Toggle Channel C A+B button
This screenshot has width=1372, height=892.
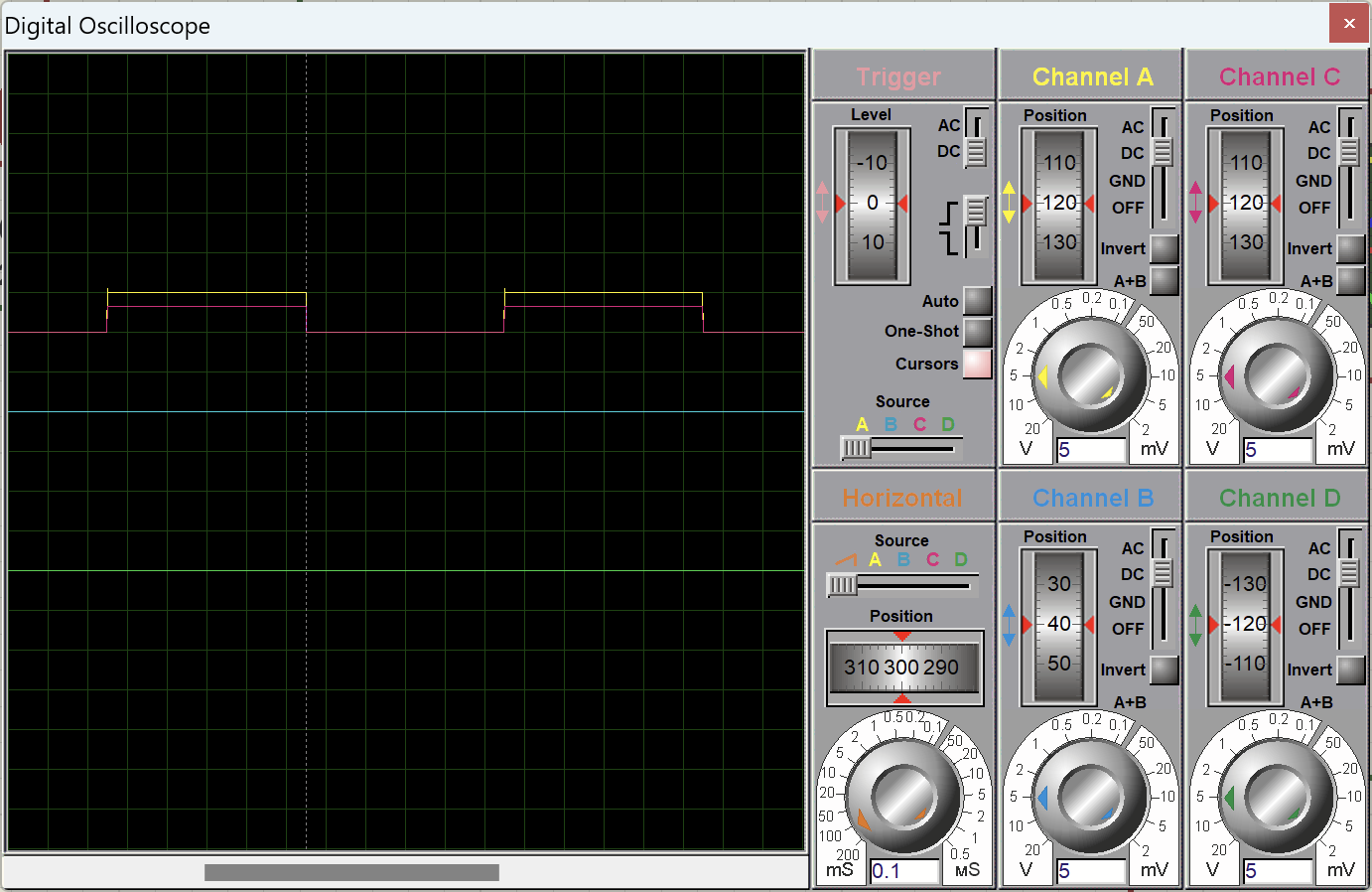(x=1350, y=281)
